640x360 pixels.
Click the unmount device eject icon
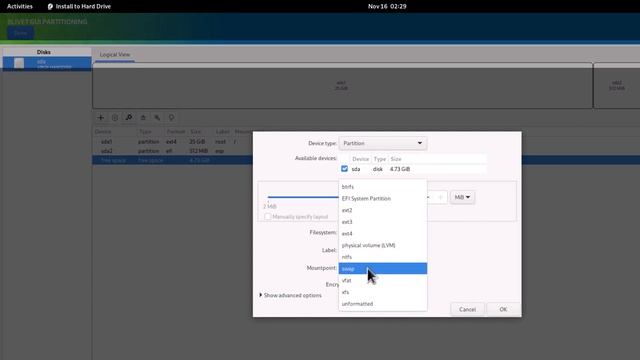[x=143, y=118]
